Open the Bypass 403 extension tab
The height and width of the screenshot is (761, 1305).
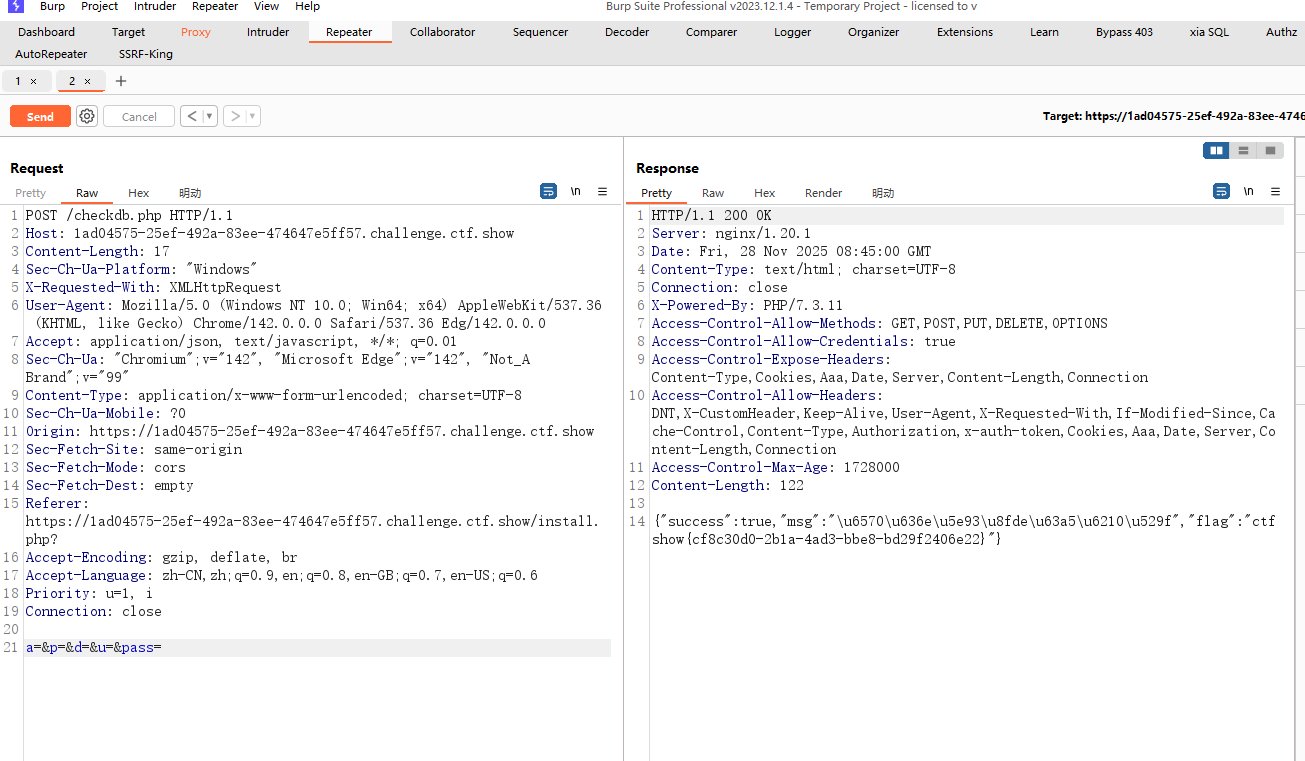click(x=1124, y=32)
